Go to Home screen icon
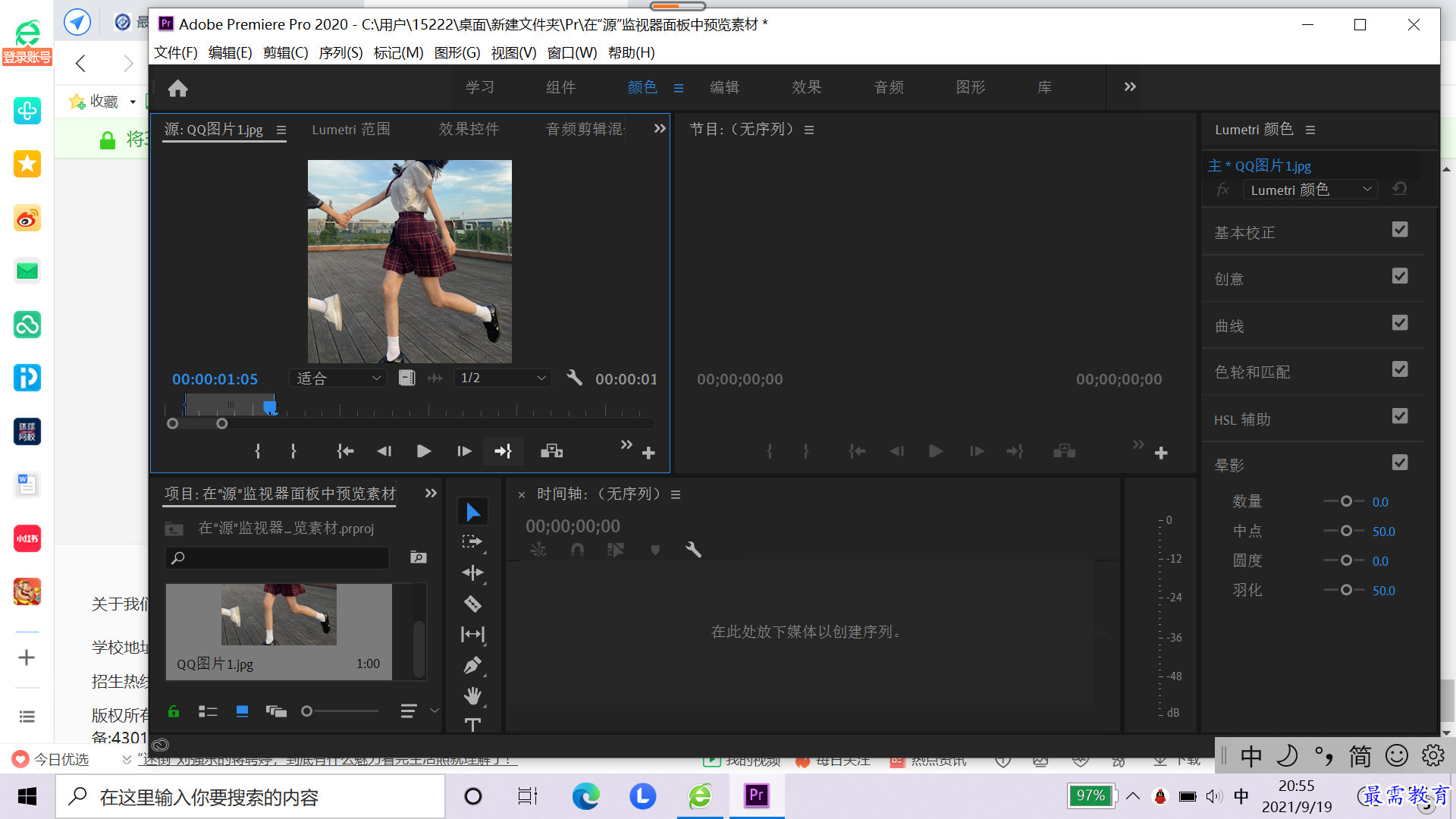Image resolution: width=1456 pixels, height=819 pixels. click(177, 88)
